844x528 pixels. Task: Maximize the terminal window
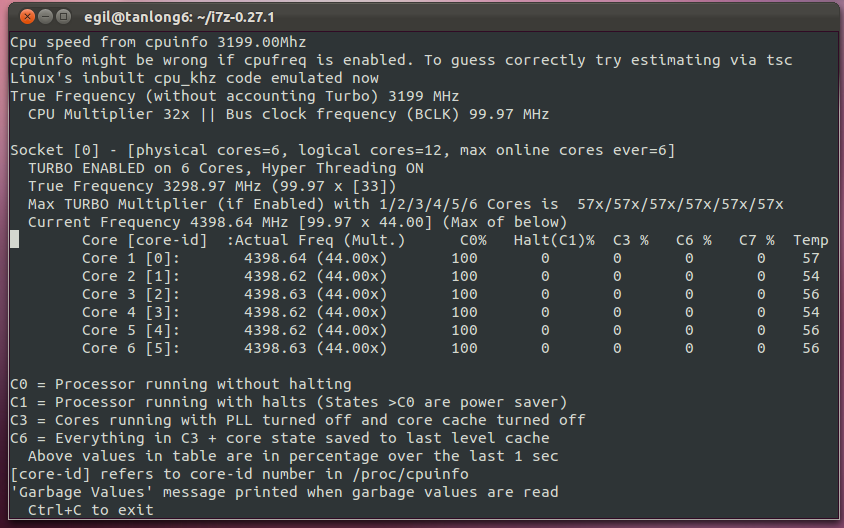(x=64, y=17)
